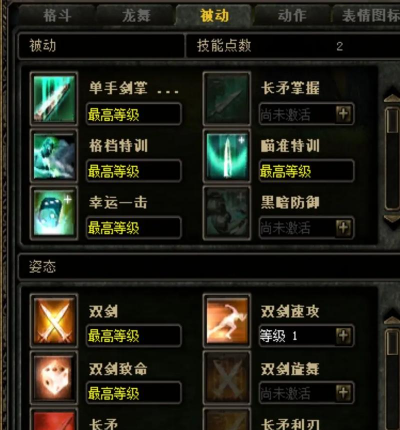Click the 双剑 crossed swords stance icon
The width and height of the screenshot is (400, 430).
tap(54, 321)
